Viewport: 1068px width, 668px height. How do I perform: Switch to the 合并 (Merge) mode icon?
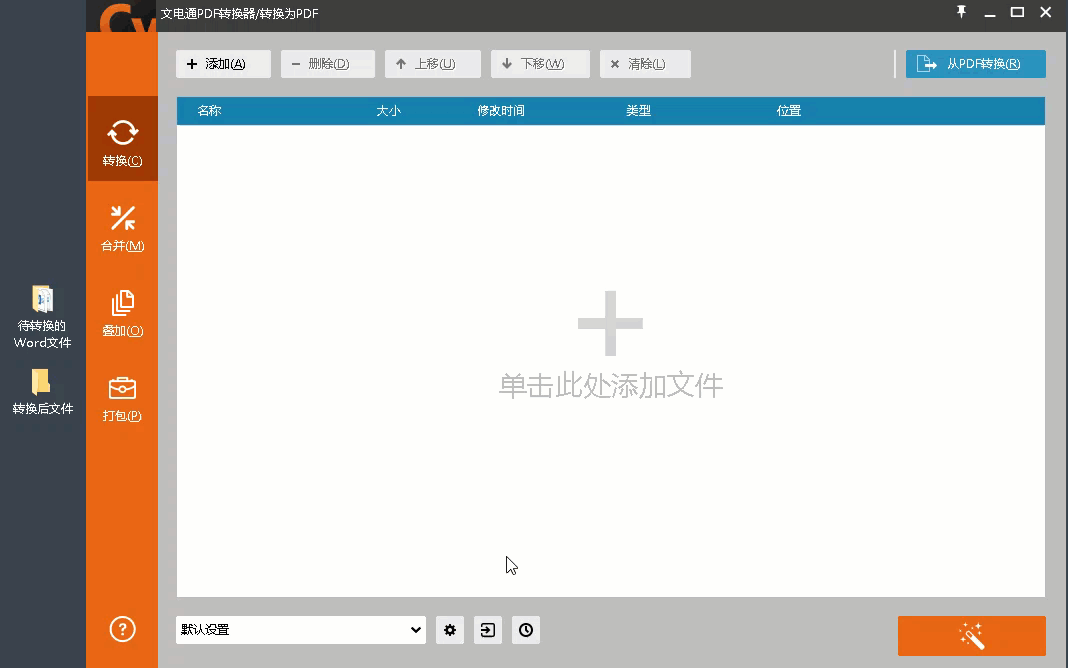pos(122,227)
